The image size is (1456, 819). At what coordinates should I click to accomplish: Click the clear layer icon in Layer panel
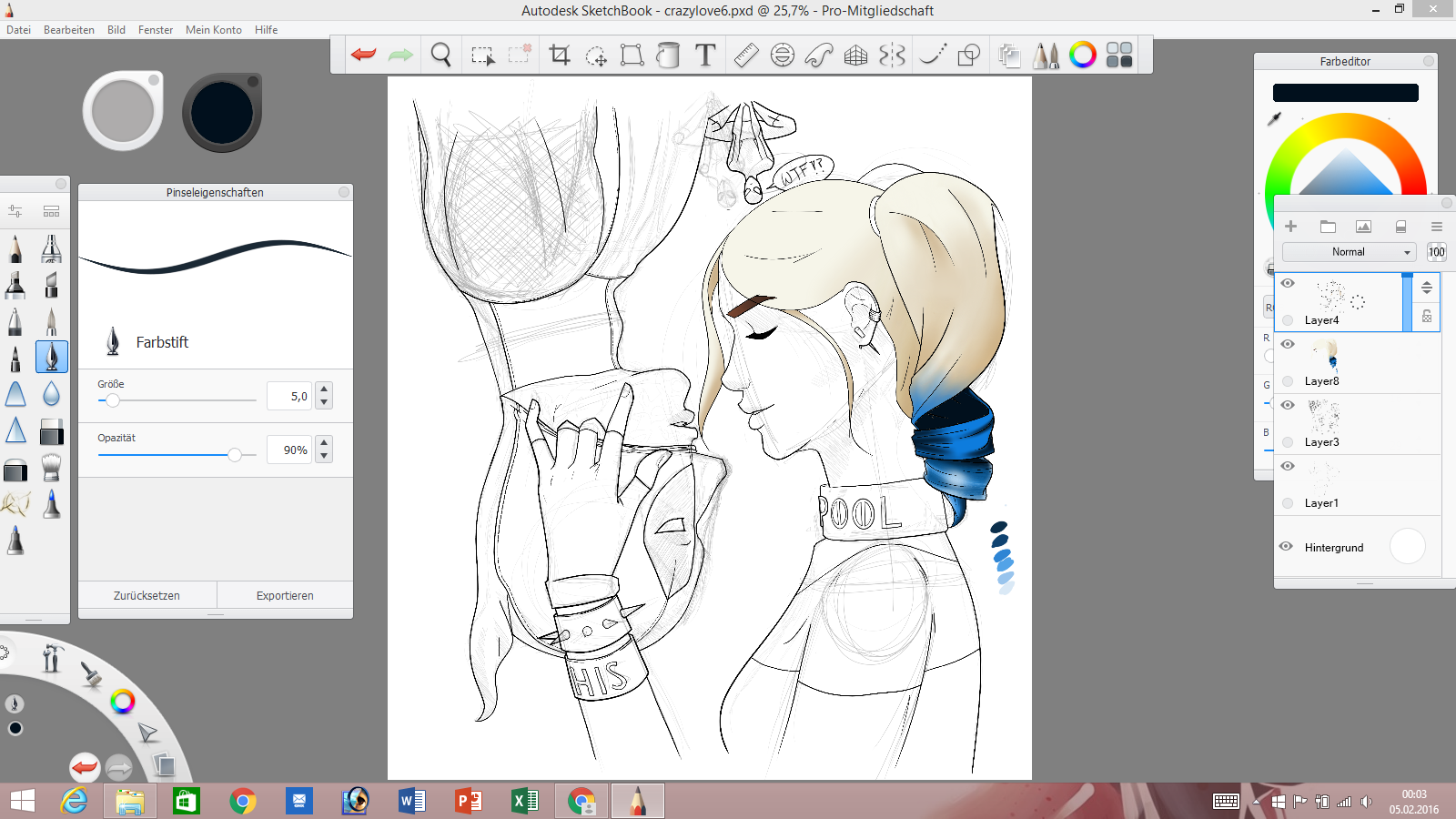coord(1400,227)
